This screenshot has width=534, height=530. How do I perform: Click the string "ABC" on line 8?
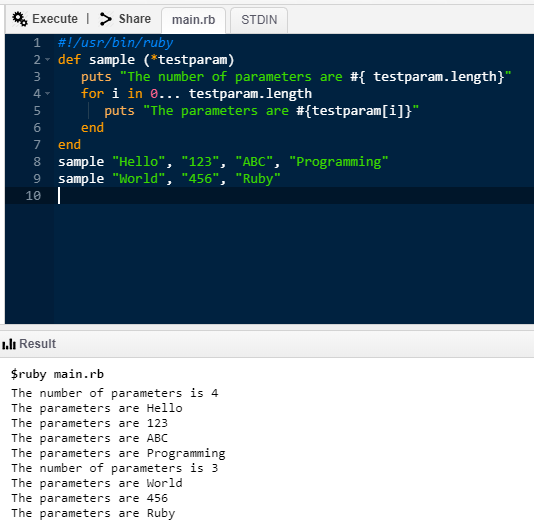(x=254, y=161)
